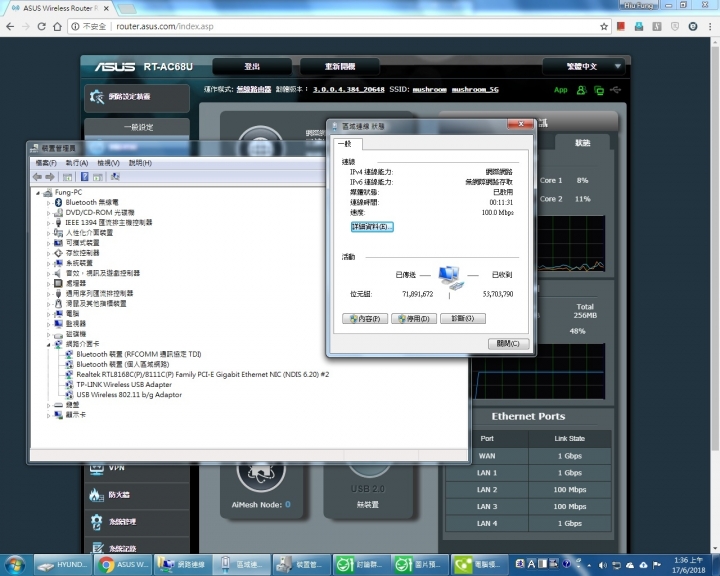The height and width of the screenshot is (576, 720).
Task: Open the firmware version 3.0.0.4.384_20648 link
Action: (349, 90)
